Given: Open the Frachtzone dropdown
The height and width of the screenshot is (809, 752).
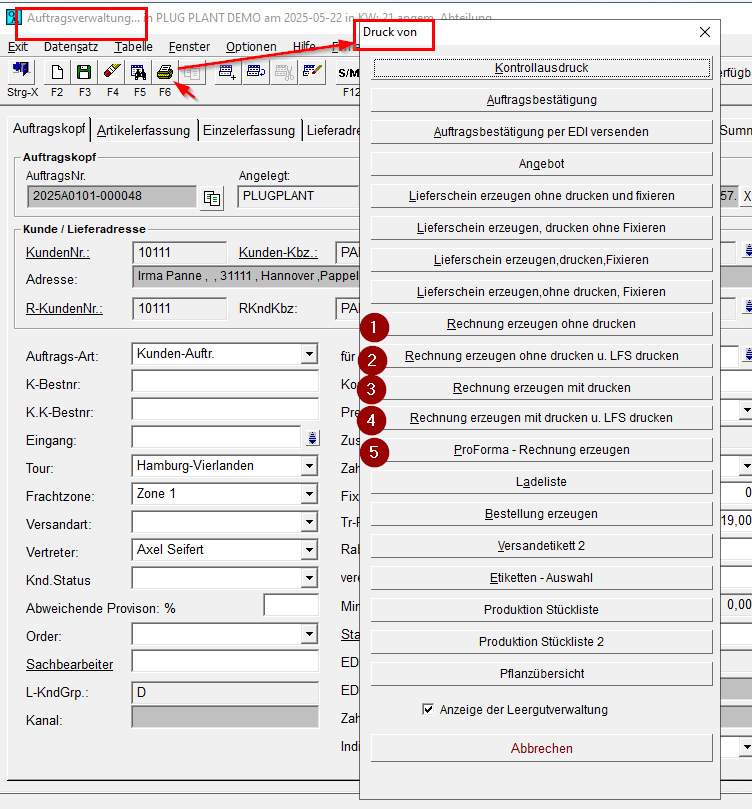Looking at the screenshot, I should click(309, 495).
